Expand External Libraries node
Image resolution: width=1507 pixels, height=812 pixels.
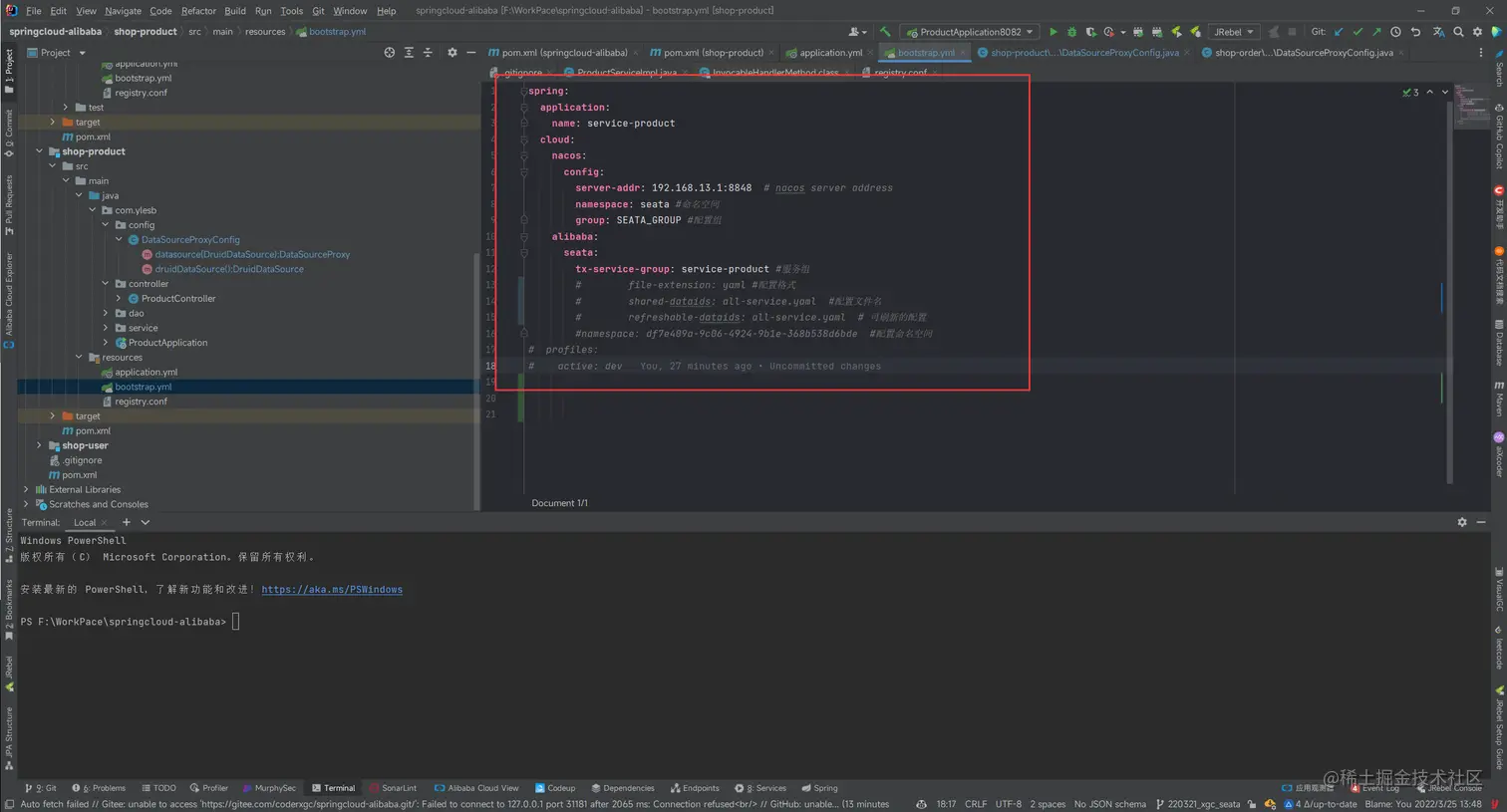26,489
